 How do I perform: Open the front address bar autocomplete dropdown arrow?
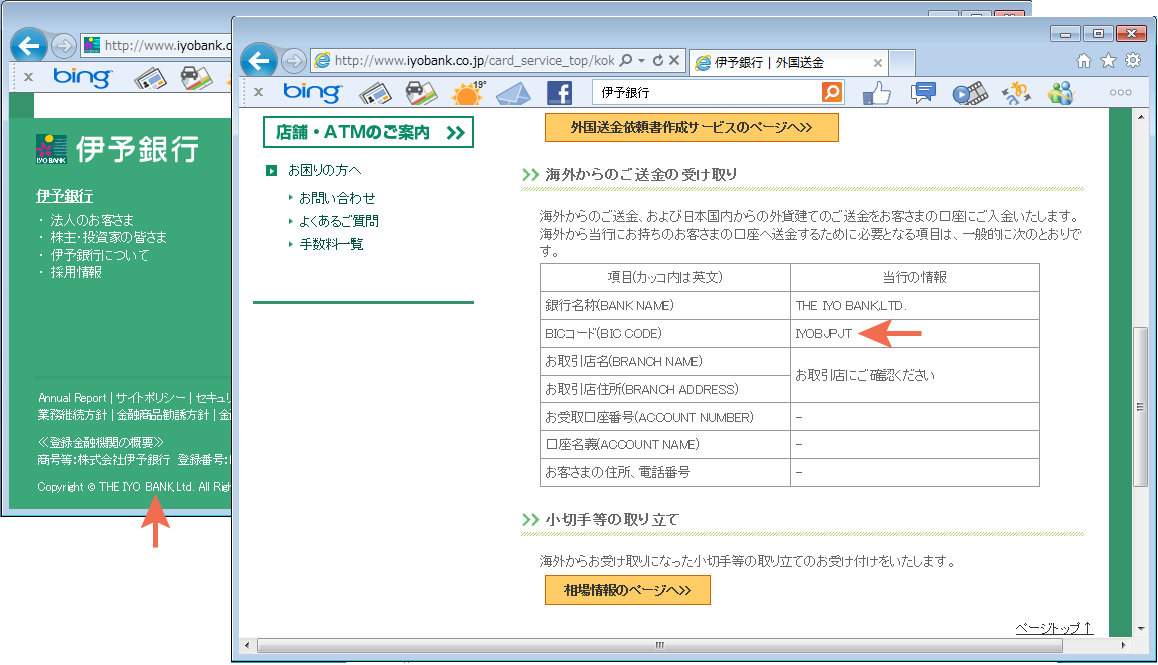click(641, 61)
